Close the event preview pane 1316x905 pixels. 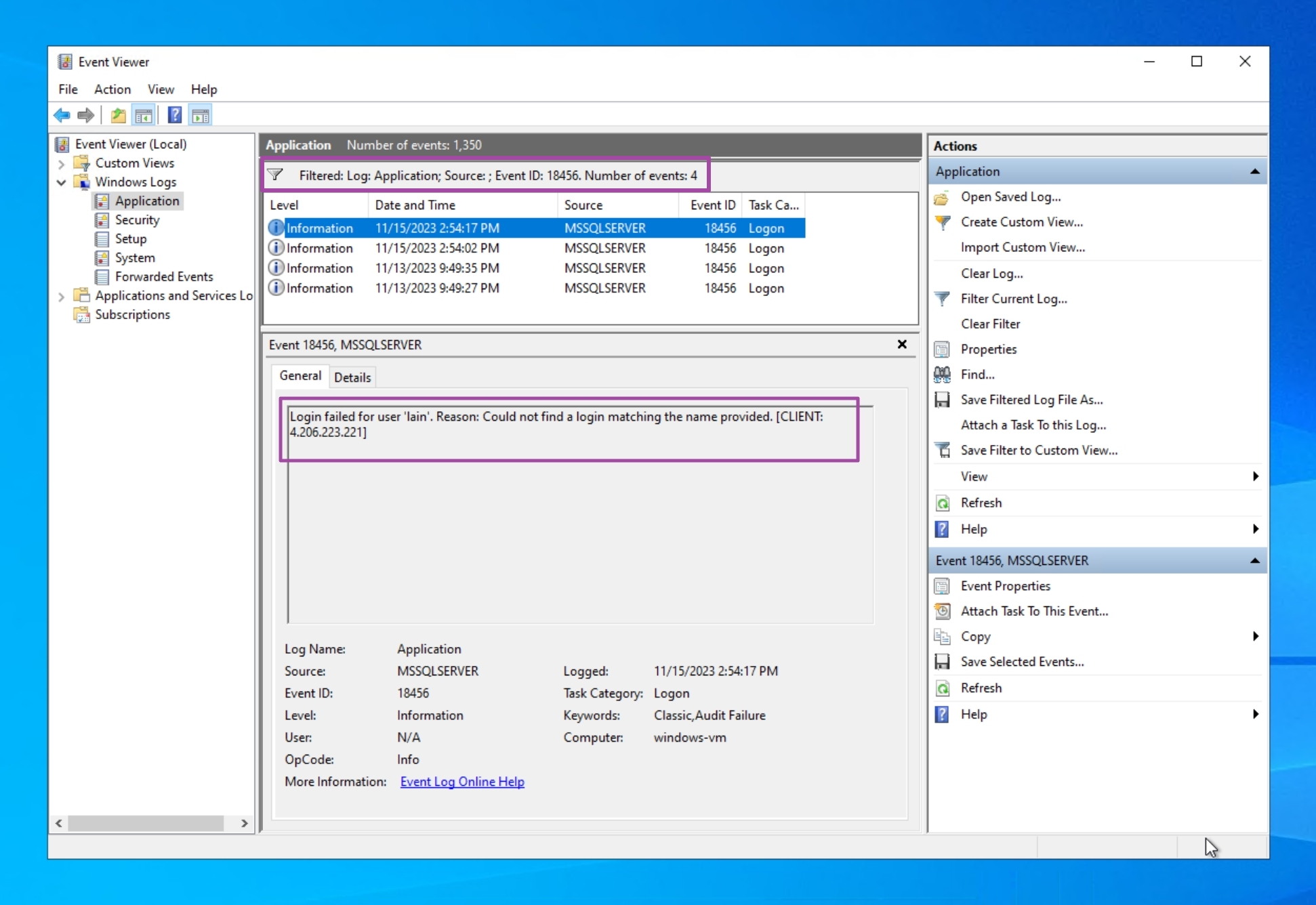tap(902, 345)
